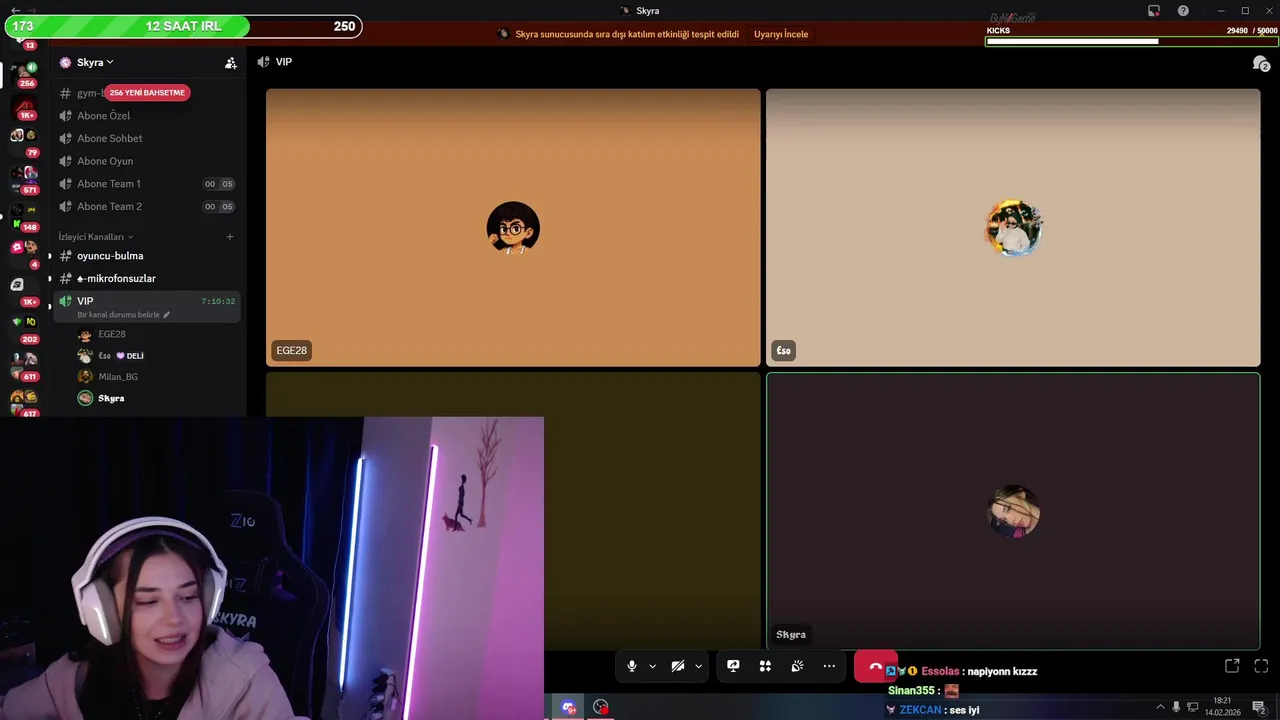Join the Abone Team 2 voice channel

[x=148, y=206]
